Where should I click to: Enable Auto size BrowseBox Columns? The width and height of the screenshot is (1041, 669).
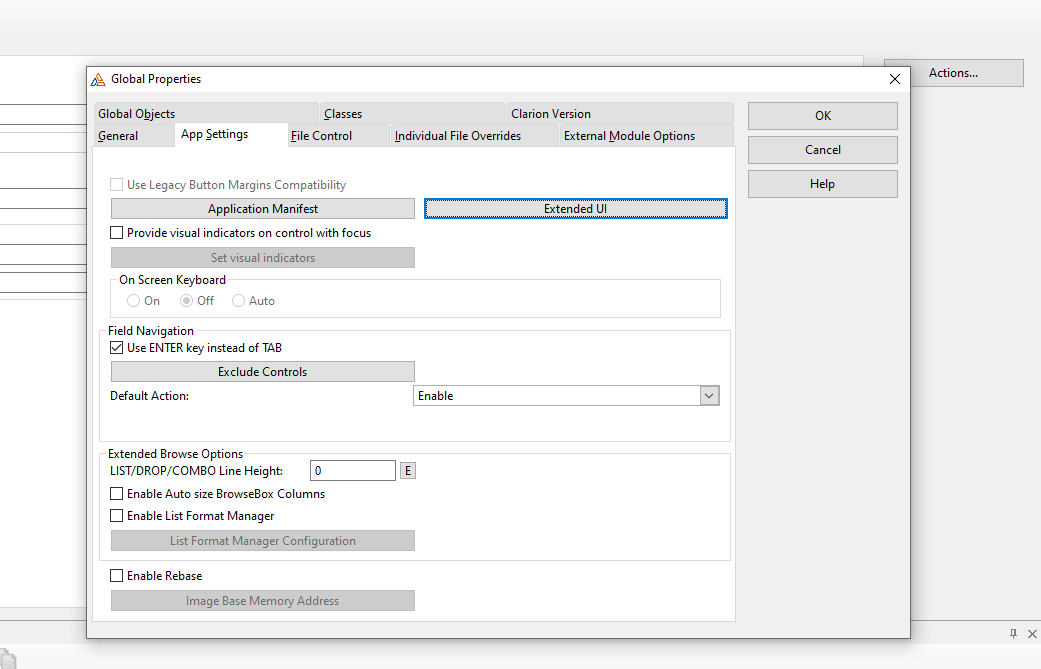[x=117, y=494]
